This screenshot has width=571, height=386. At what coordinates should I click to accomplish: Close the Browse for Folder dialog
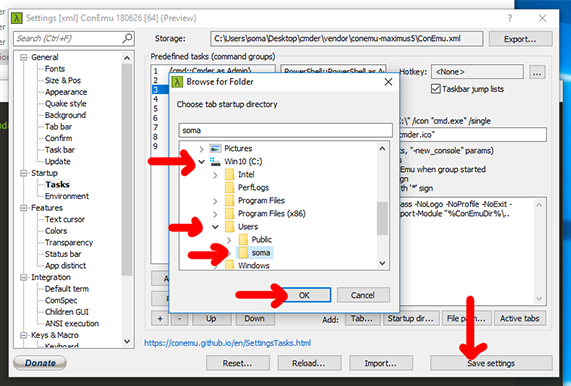(389, 82)
